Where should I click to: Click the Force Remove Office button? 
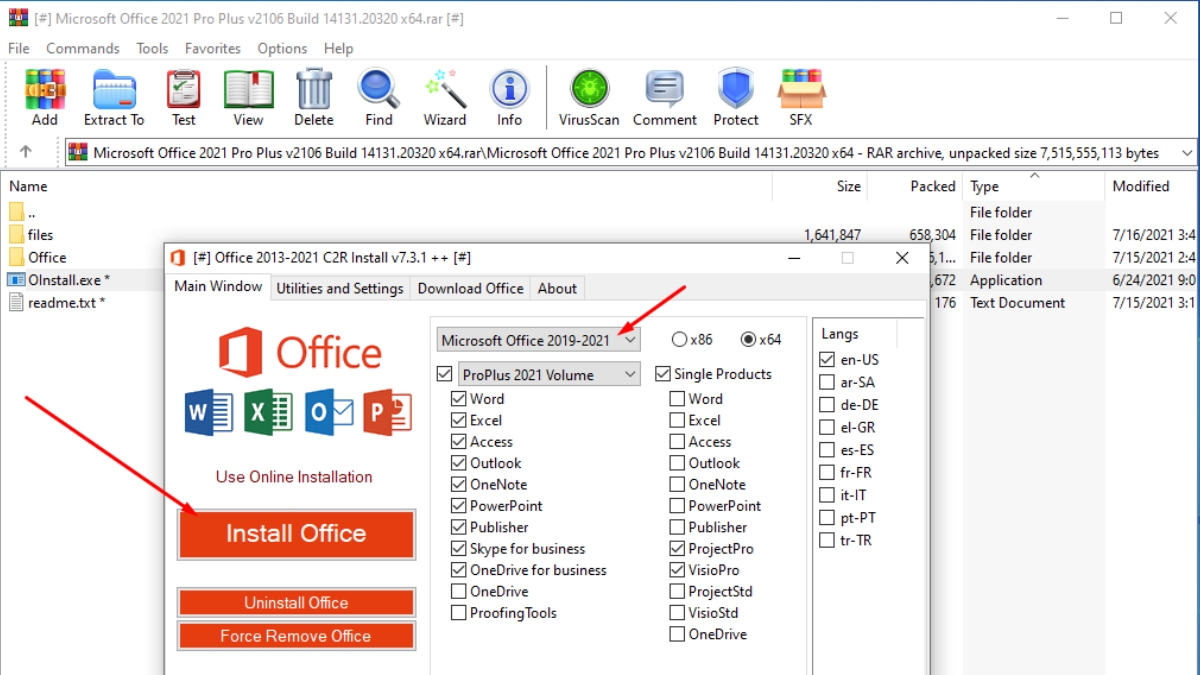tap(296, 636)
